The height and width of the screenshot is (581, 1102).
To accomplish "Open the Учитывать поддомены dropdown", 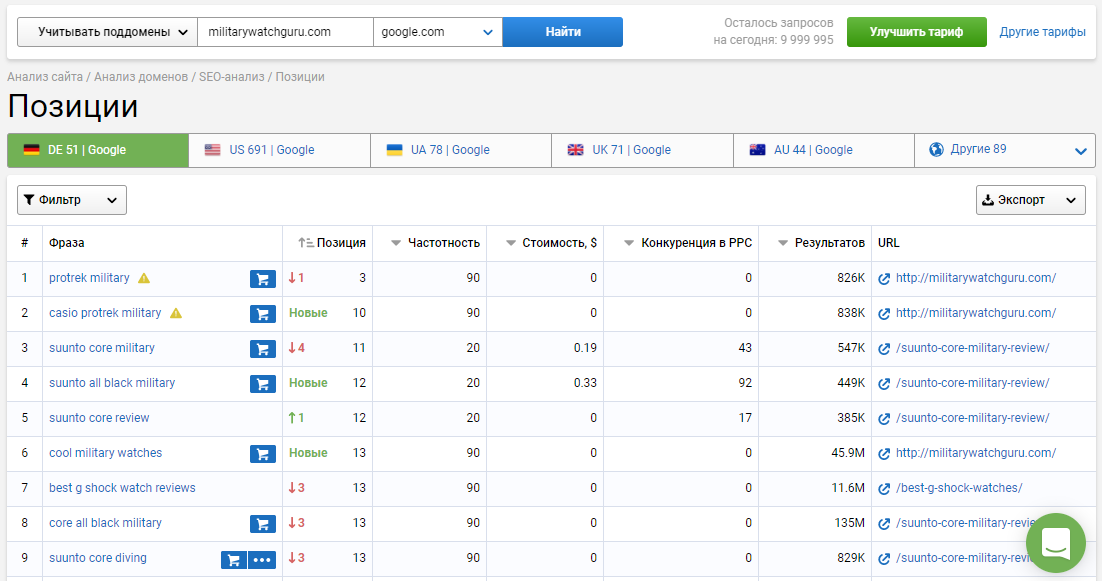I will (108, 32).
